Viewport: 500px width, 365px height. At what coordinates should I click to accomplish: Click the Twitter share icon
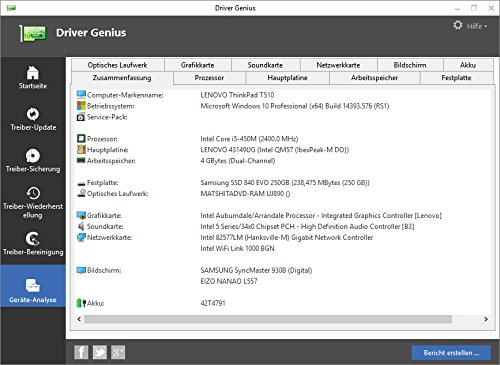pos(99,352)
